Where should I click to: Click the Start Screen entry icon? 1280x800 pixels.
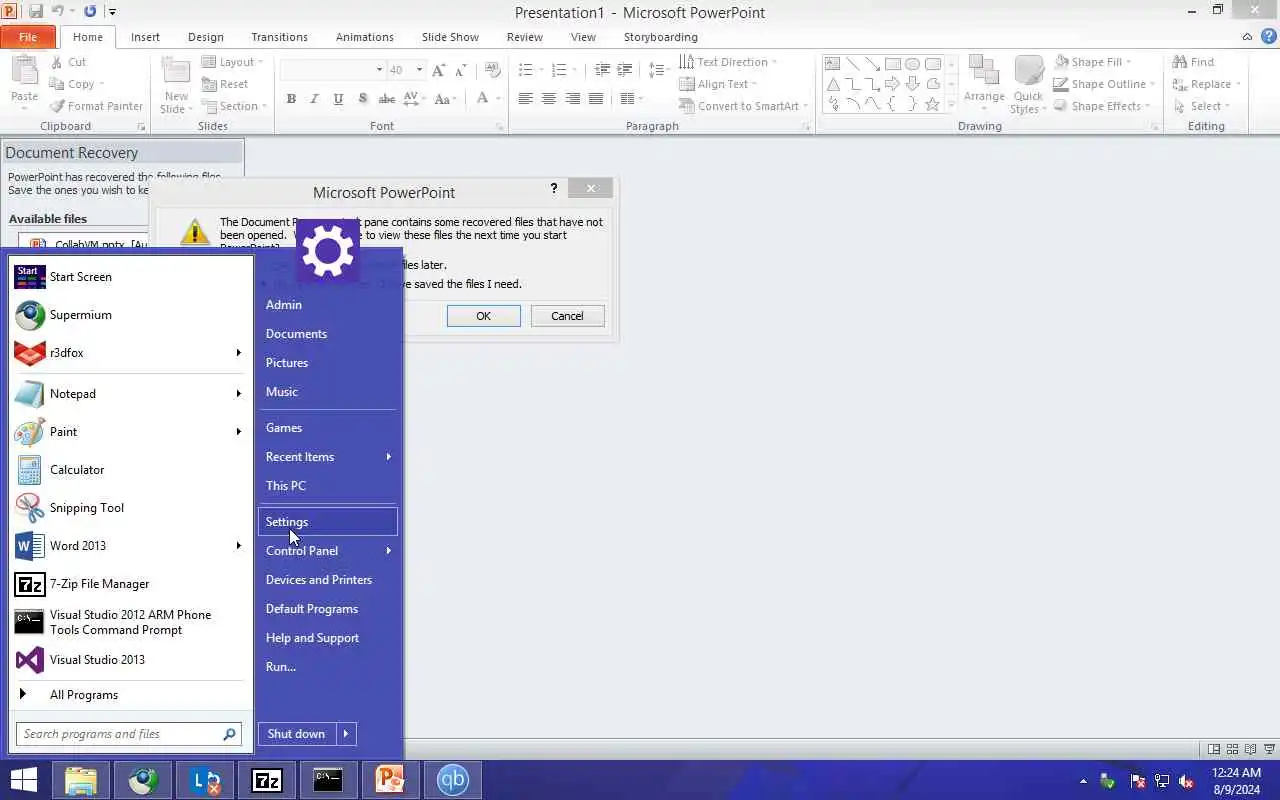[x=30, y=277]
